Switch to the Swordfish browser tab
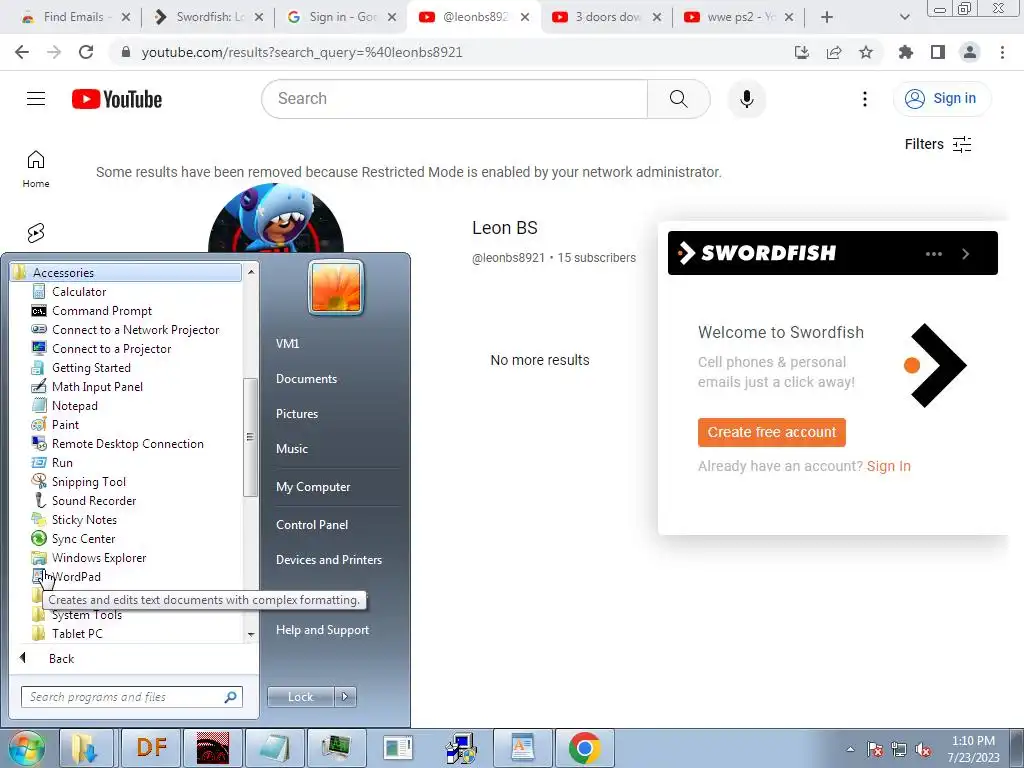1024x768 pixels. pos(209,17)
